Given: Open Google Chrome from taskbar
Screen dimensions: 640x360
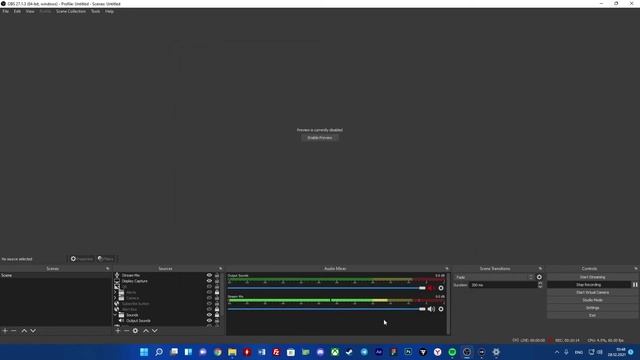Looking at the screenshot, I should point(218,352).
